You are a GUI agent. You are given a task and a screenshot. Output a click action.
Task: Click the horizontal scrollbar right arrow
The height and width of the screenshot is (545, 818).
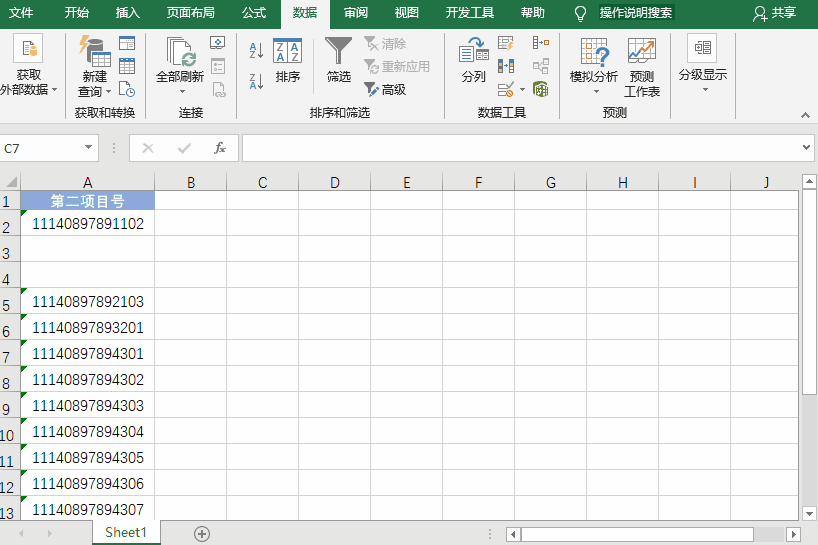[793, 534]
